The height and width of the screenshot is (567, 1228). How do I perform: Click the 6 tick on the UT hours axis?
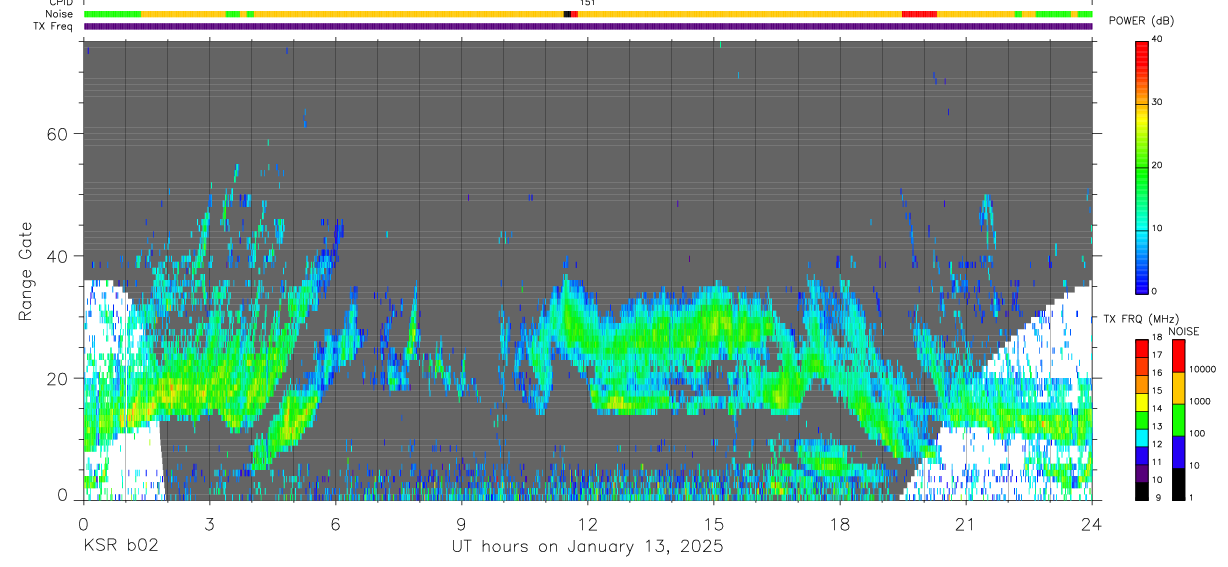click(336, 523)
